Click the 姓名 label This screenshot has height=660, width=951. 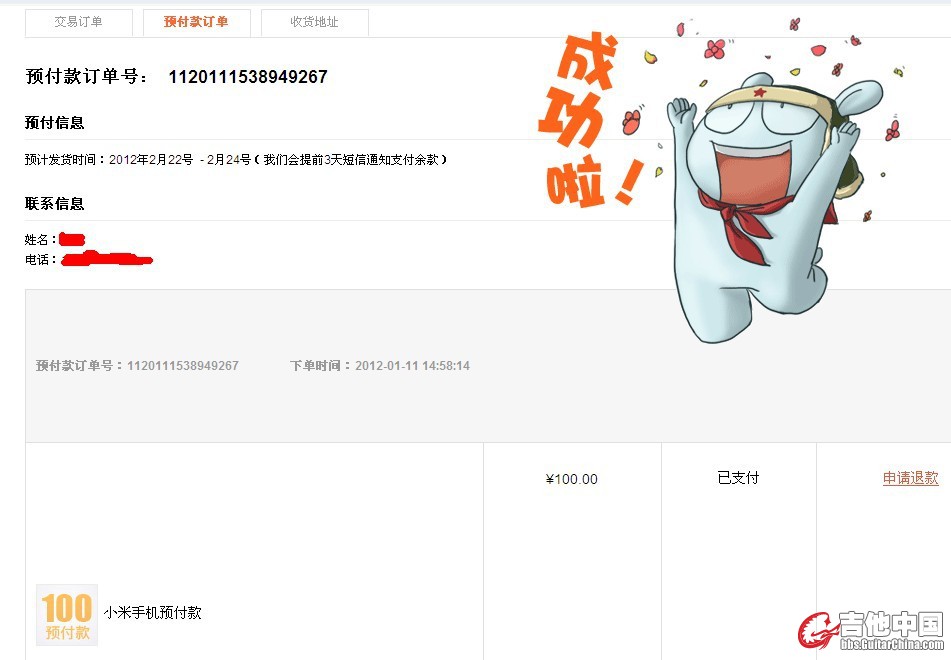pyautogui.click(x=40, y=240)
